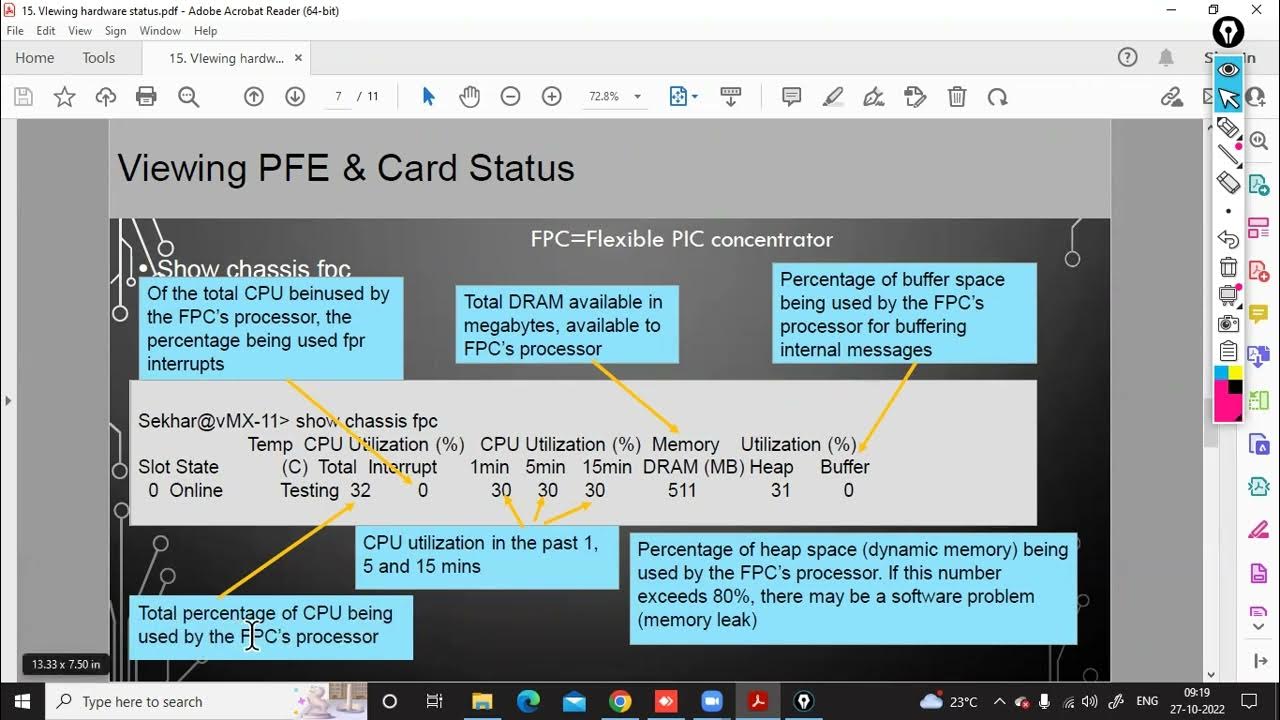This screenshot has height=720, width=1280.
Task: Pick the yellow color swatch
Action: [x=1235, y=373]
